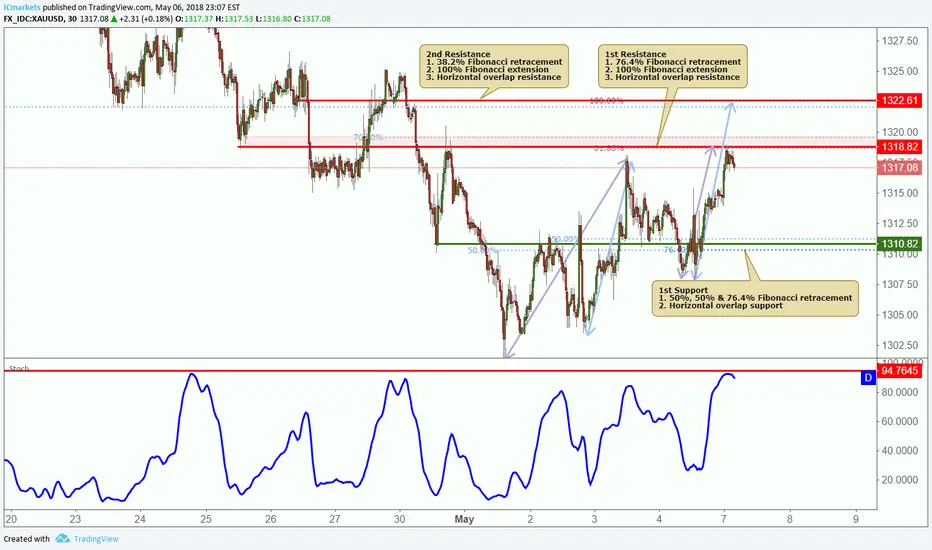The height and width of the screenshot is (550, 932).
Task: Click the 40.0000 stochastic axis value
Action: 900,450
